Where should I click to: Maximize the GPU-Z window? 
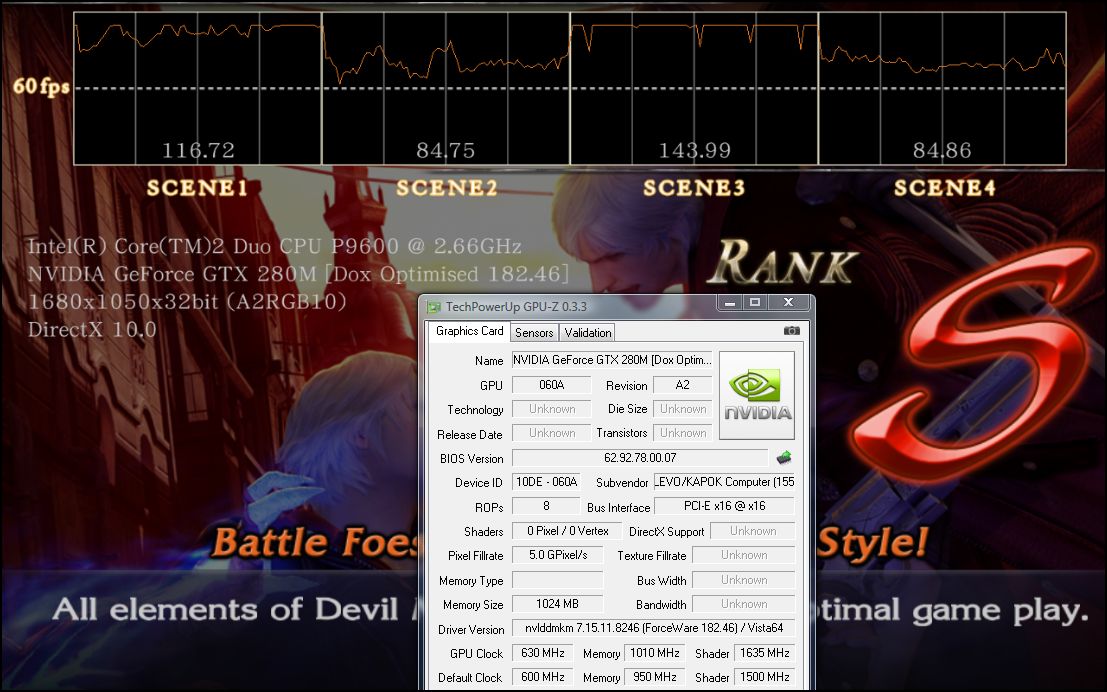pos(755,303)
